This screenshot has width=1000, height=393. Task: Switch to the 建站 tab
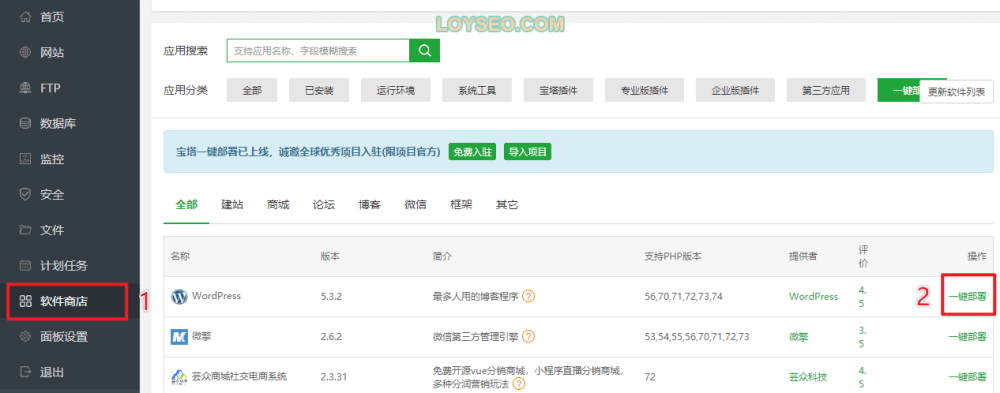232,205
